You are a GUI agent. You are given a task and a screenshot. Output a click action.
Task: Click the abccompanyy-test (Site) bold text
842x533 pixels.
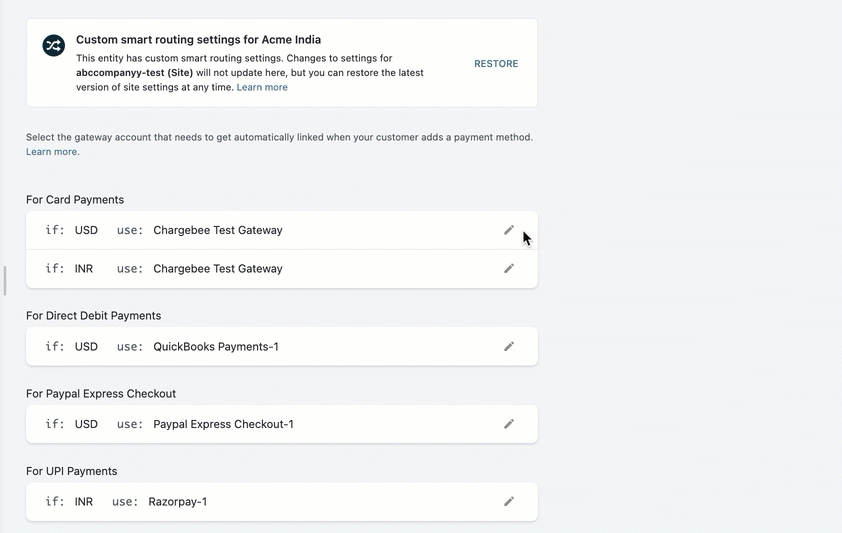click(133, 73)
